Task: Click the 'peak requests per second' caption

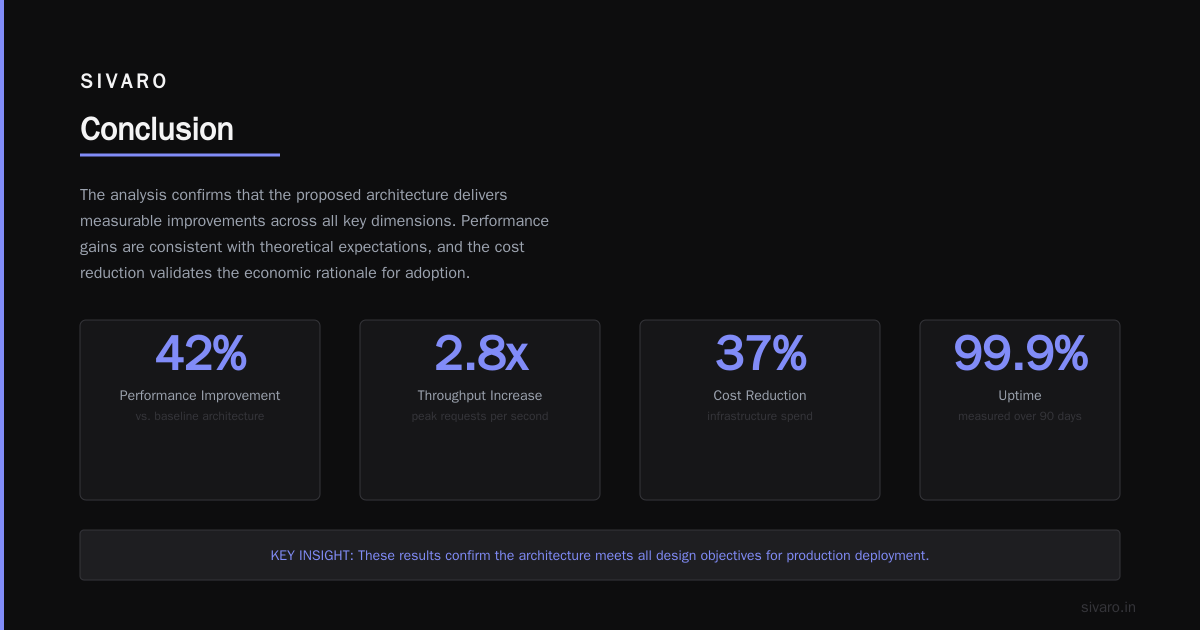Action: (x=480, y=416)
